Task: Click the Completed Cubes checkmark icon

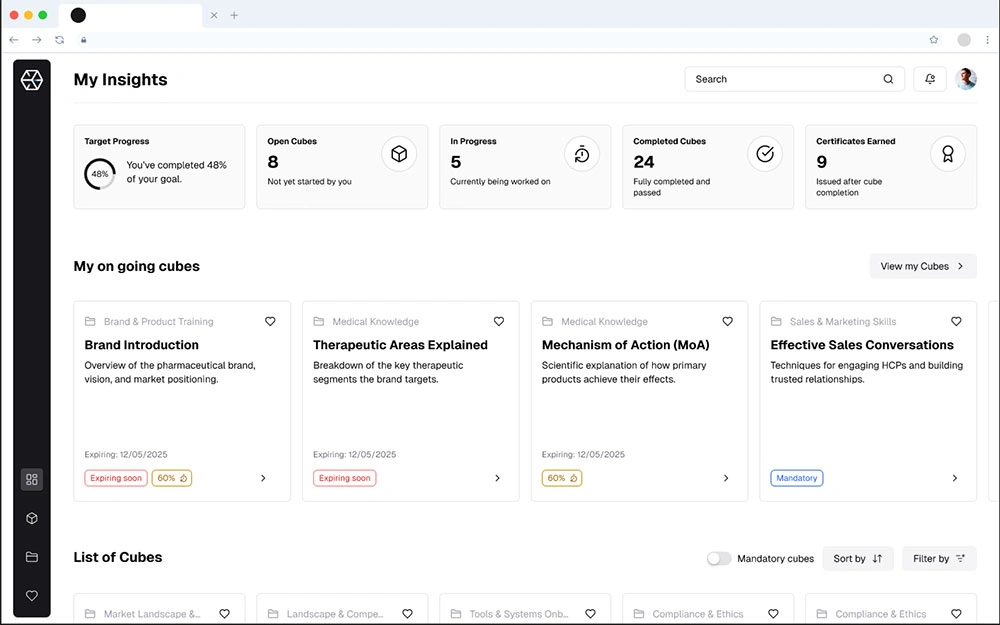Action: (x=765, y=154)
